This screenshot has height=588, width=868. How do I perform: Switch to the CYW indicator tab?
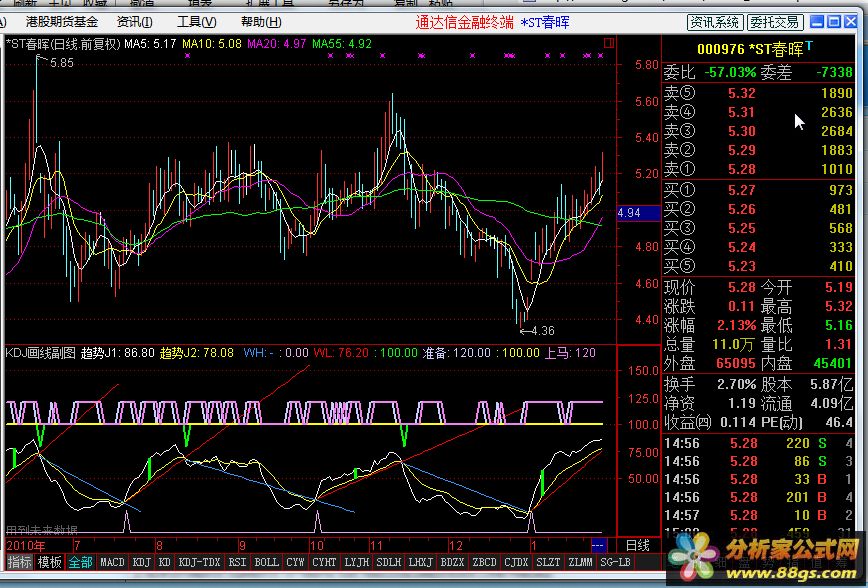click(295, 562)
